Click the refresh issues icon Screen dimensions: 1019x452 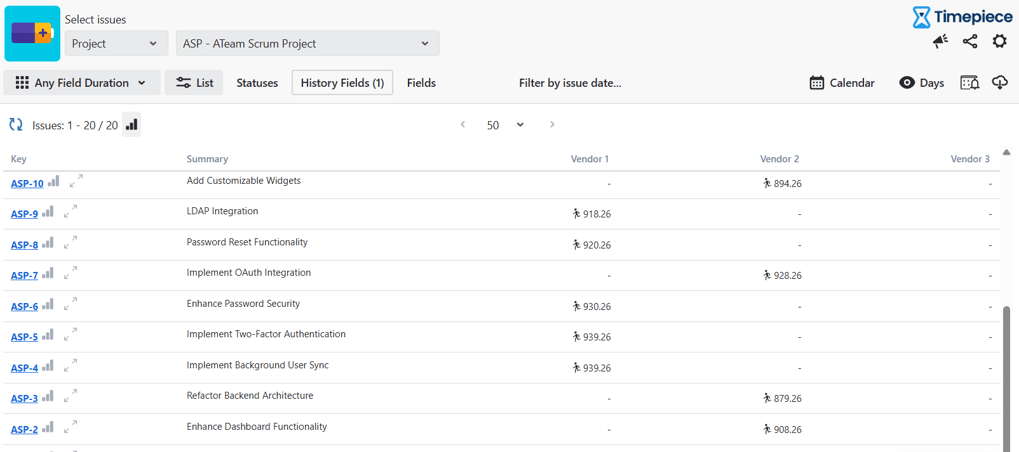click(x=16, y=125)
